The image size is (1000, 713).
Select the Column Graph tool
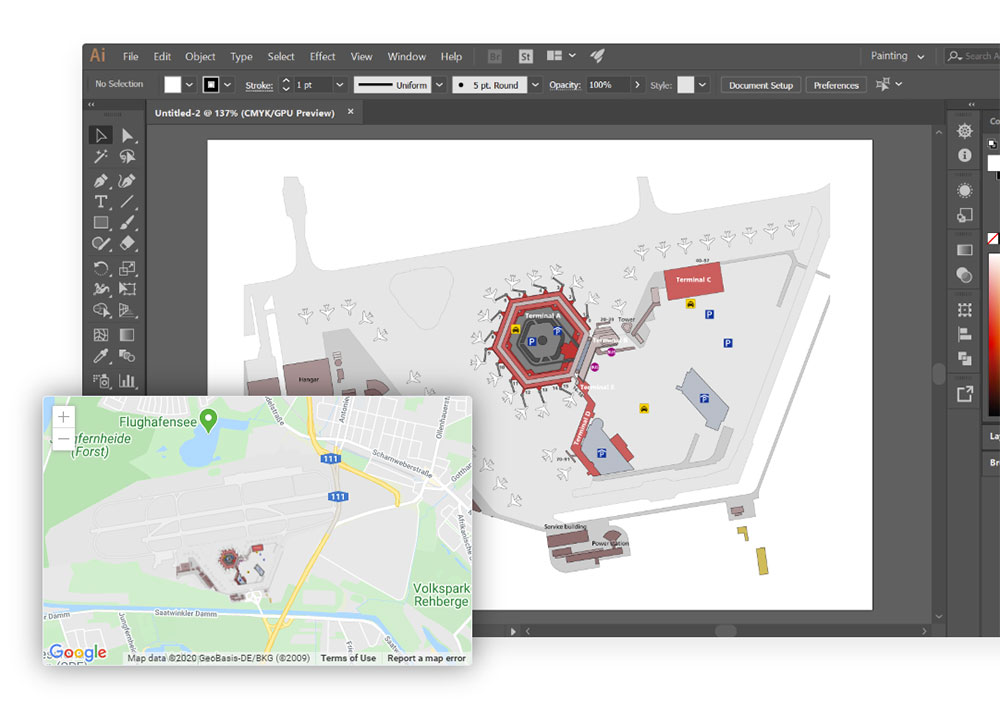tap(127, 381)
